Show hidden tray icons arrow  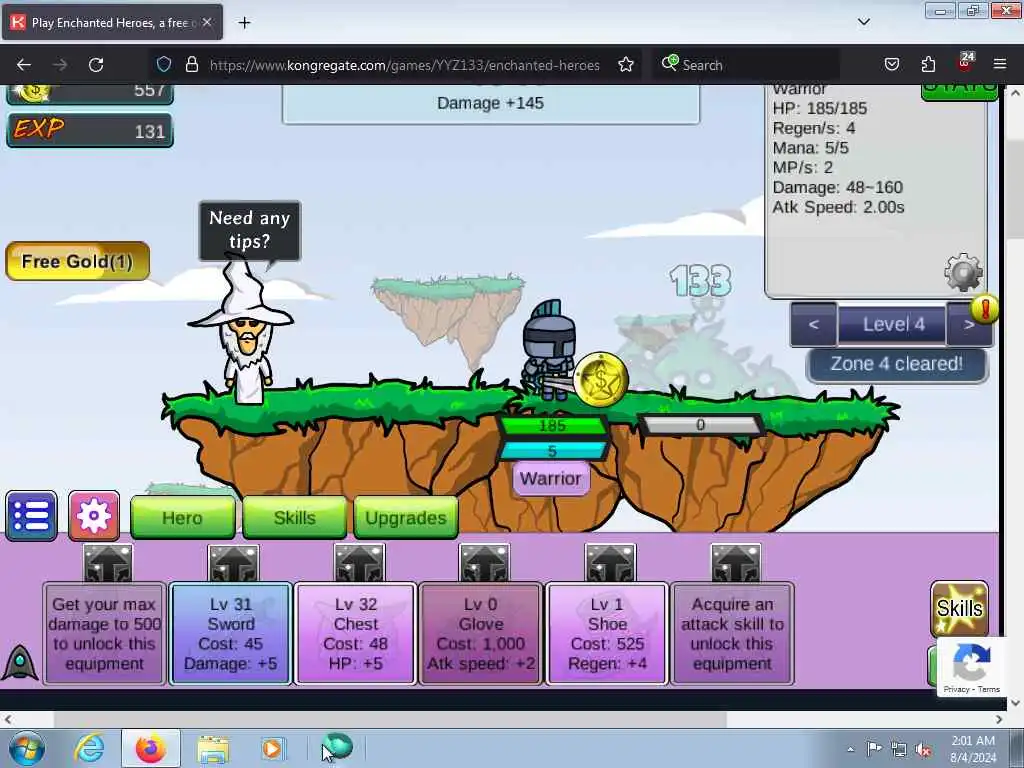pos(851,750)
